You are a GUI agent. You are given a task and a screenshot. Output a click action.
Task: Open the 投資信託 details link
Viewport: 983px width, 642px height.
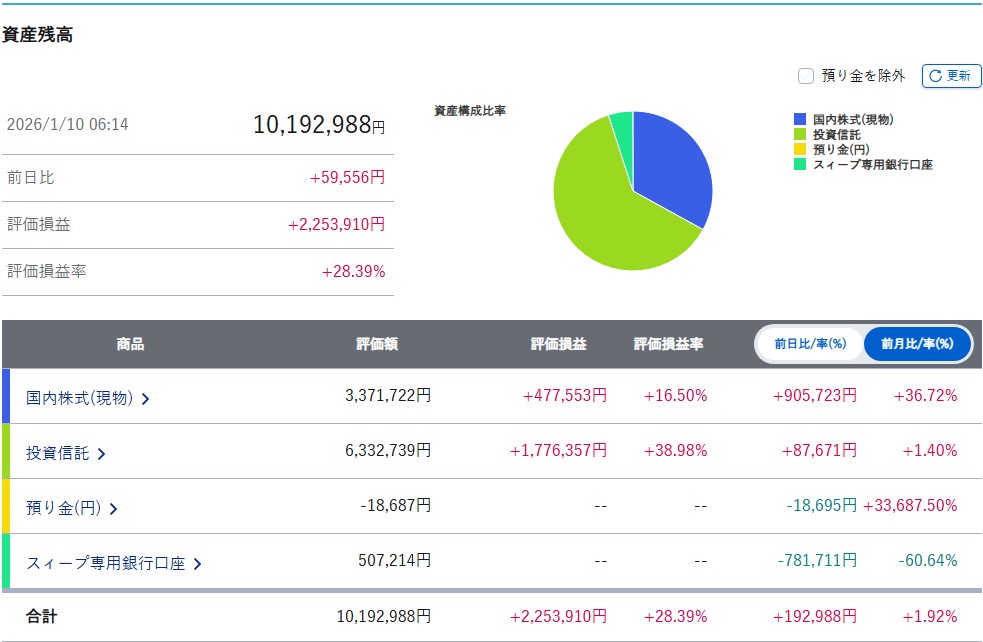coord(58,452)
